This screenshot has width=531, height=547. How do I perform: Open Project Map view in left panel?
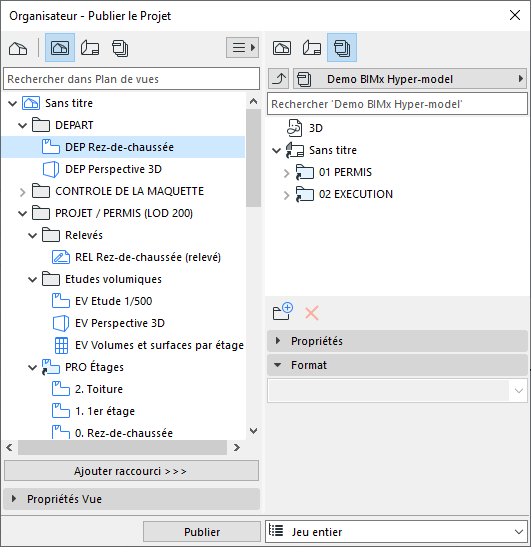(x=18, y=48)
